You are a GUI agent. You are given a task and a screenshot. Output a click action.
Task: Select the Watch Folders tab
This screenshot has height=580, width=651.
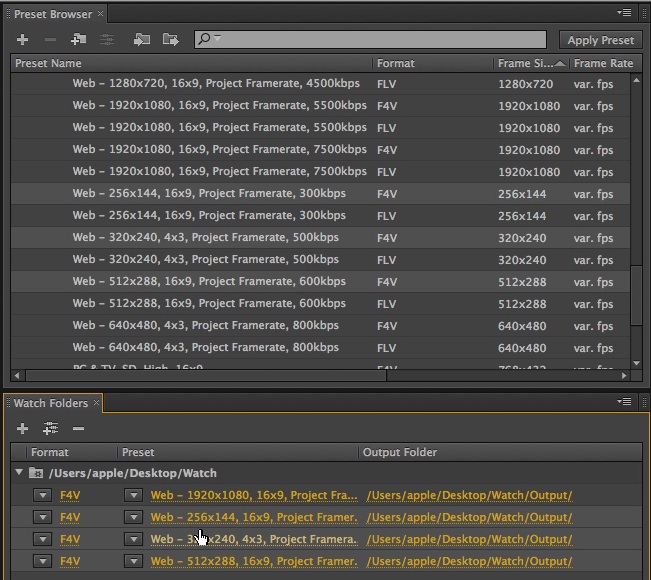(51, 403)
